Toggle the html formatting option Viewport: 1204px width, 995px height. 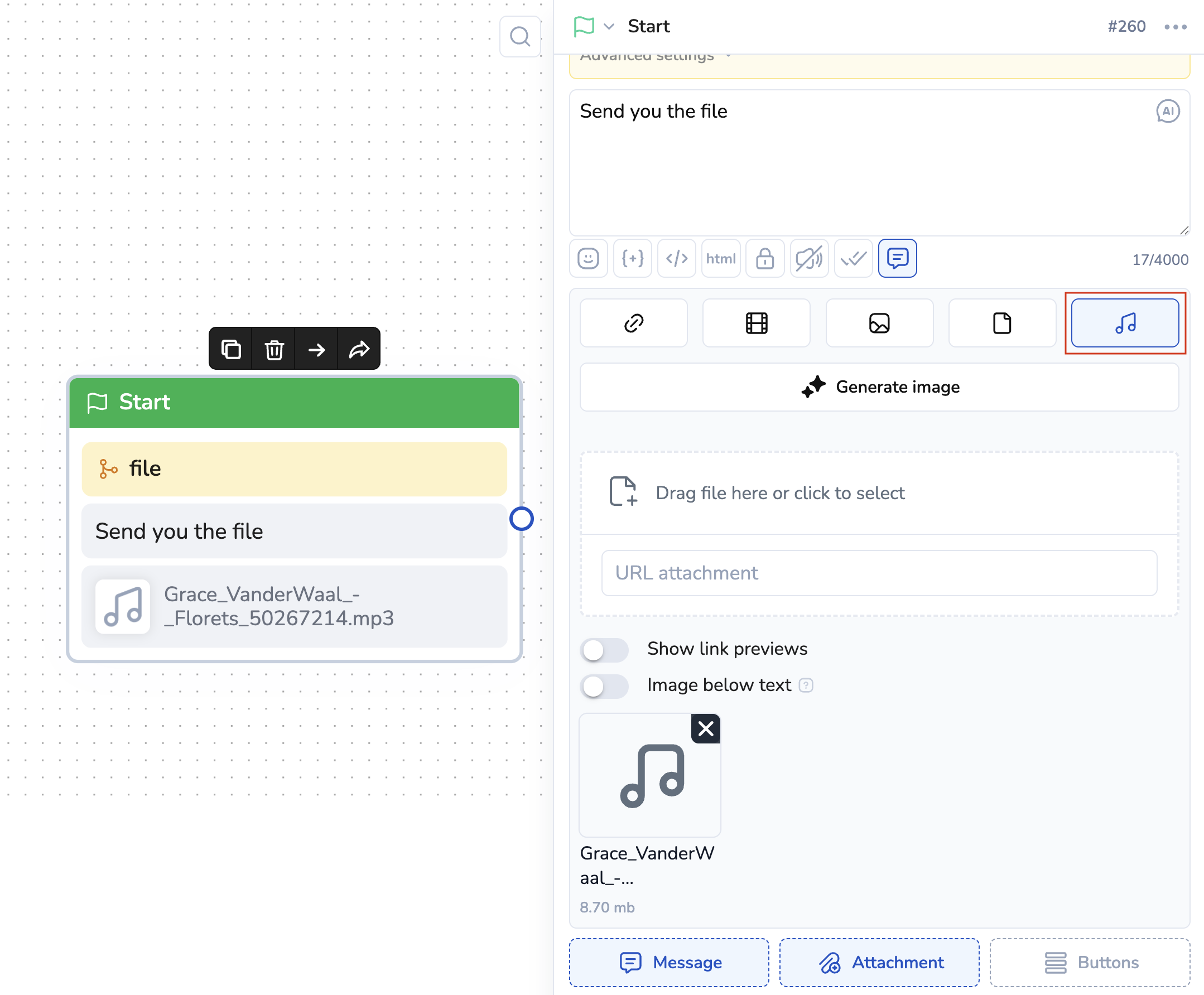point(721,258)
